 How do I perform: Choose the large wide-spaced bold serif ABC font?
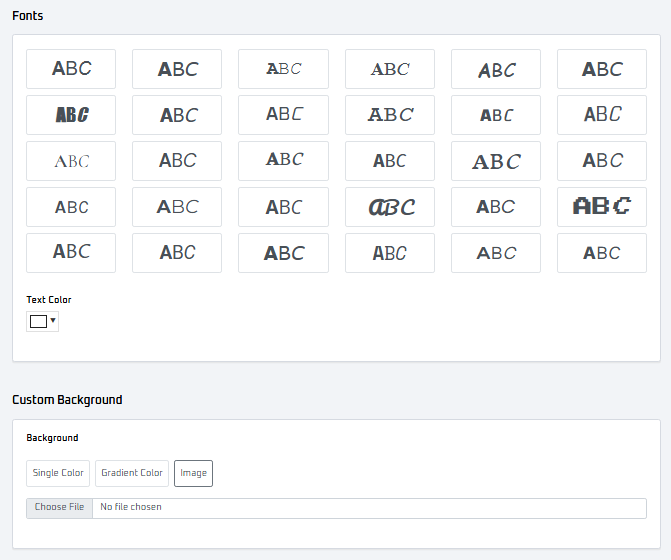click(x=496, y=161)
